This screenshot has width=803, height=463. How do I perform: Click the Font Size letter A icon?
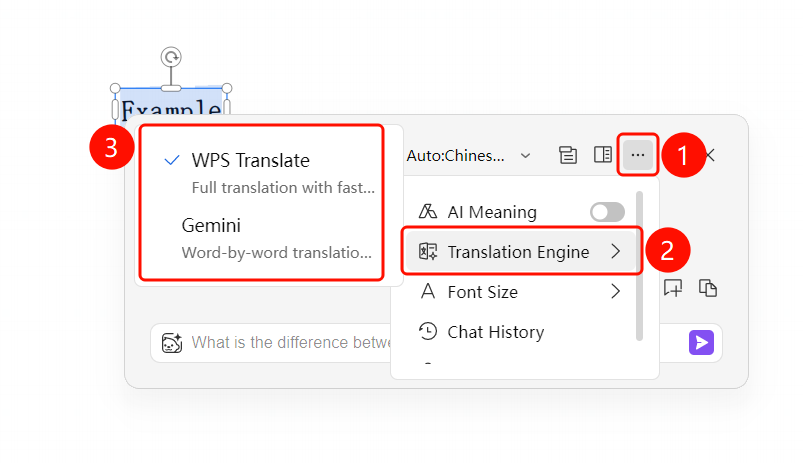click(x=428, y=291)
